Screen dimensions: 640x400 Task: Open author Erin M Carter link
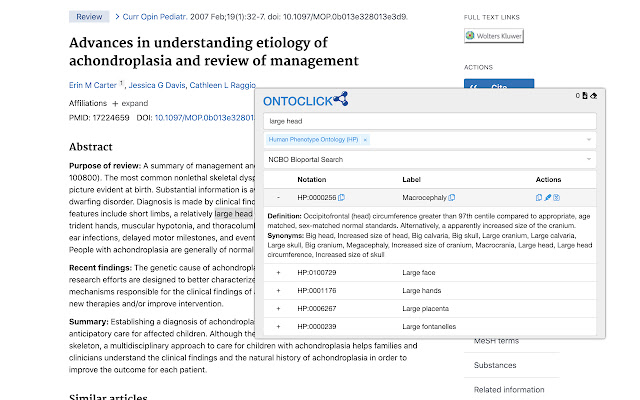93,85
